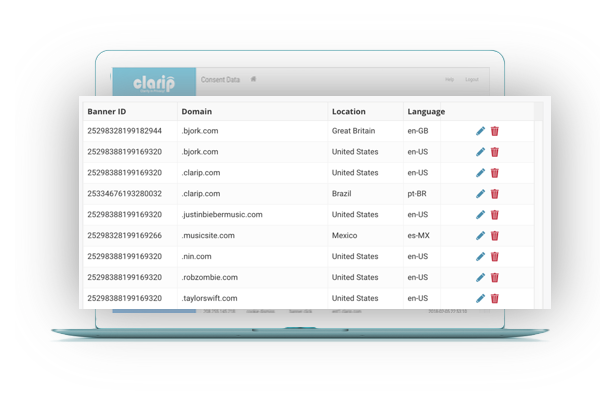Edit the .taylorswift.com banner row

480,298
